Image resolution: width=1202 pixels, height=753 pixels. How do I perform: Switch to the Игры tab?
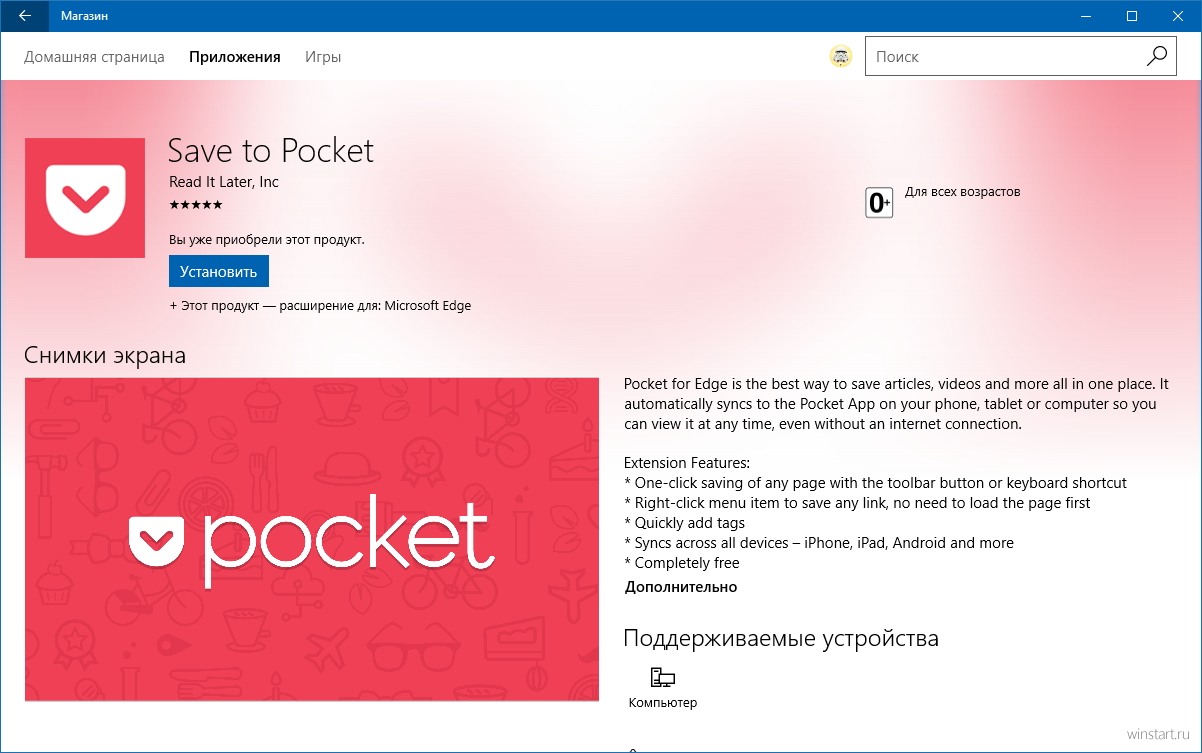click(x=323, y=57)
